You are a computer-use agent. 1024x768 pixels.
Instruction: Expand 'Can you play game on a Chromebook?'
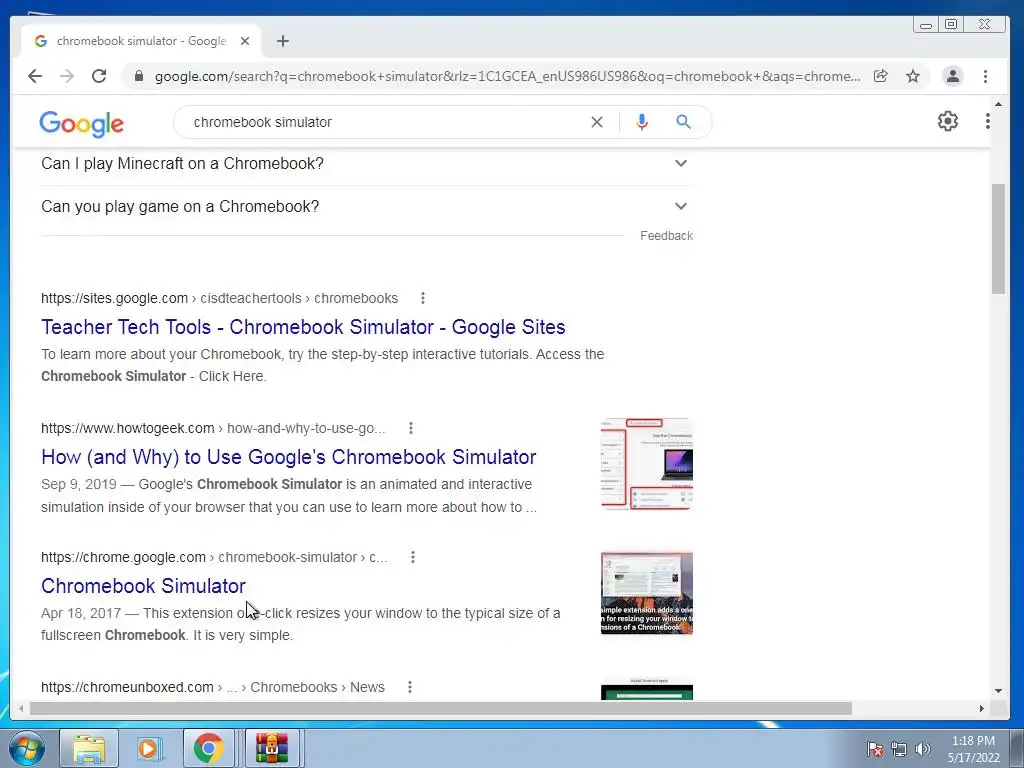click(366, 206)
